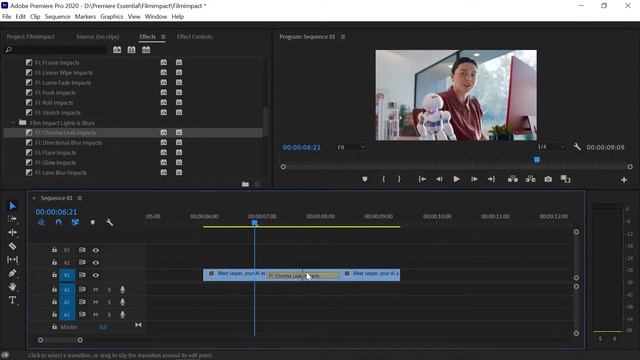
Task: Open the Markers menu
Action: [x=85, y=17]
